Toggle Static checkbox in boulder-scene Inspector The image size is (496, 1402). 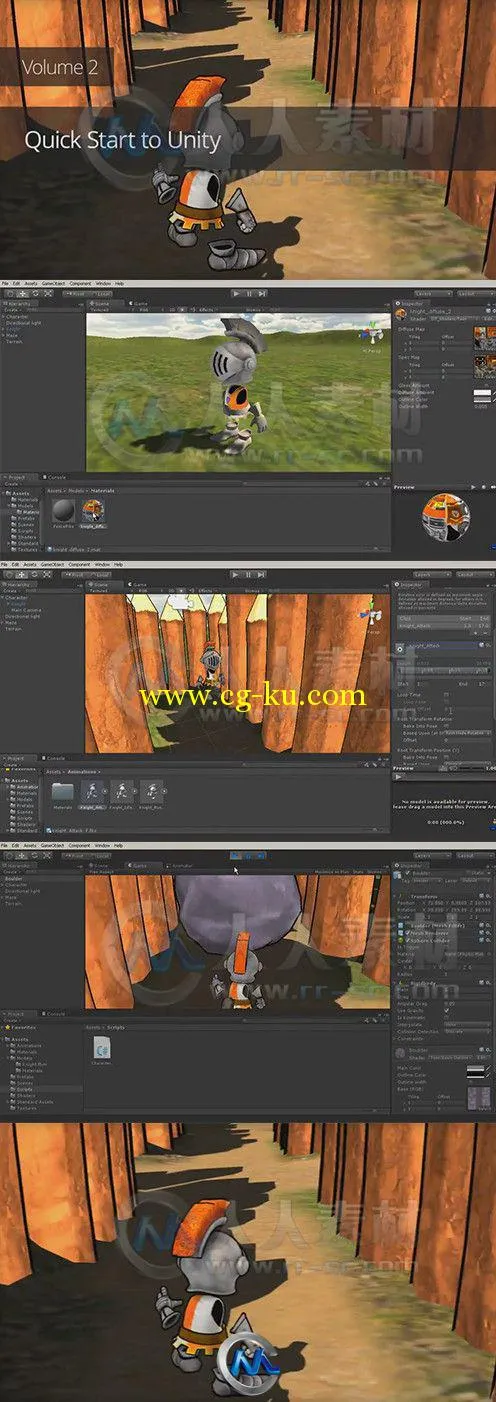click(x=471, y=872)
